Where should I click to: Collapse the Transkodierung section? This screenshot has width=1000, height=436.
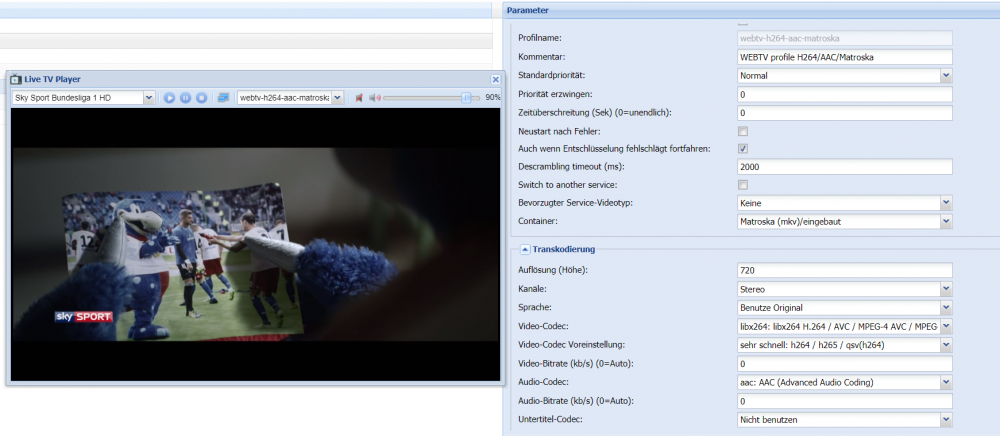pos(525,249)
